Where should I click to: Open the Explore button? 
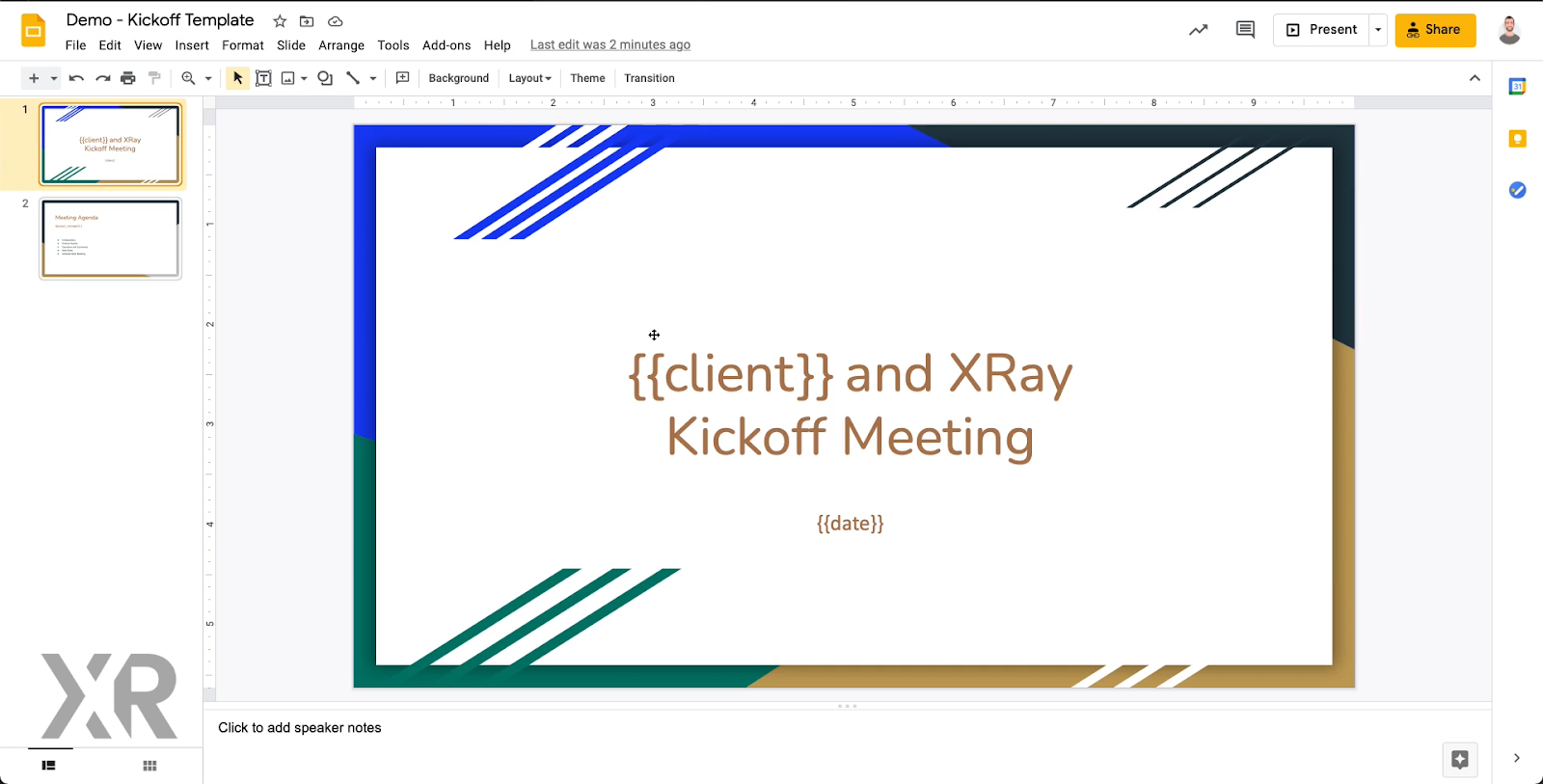click(x=1460, y=760)
